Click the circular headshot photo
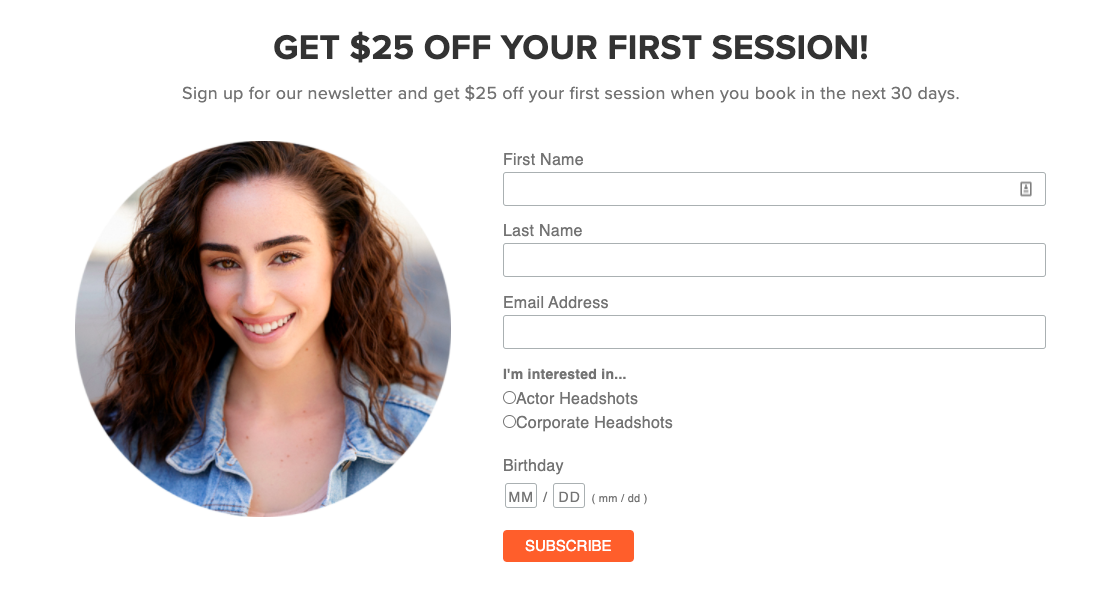The height and width of the screenshot is (605, 1116). pos(262,330)
